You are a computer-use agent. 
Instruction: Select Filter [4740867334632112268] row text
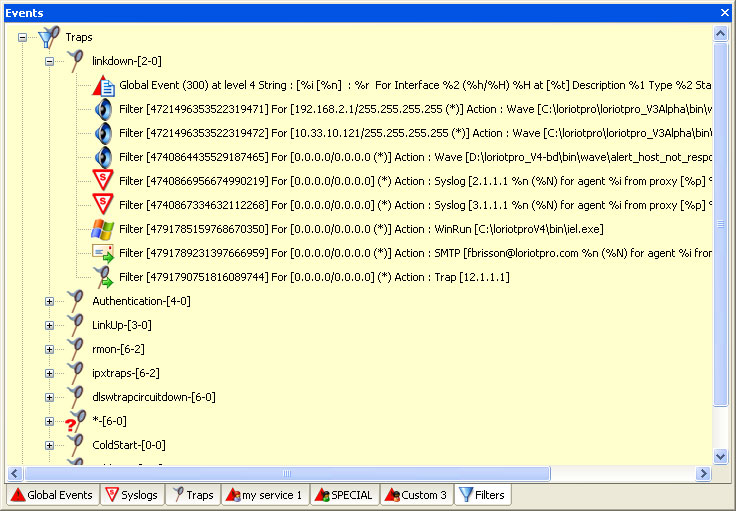click(415, 205)
